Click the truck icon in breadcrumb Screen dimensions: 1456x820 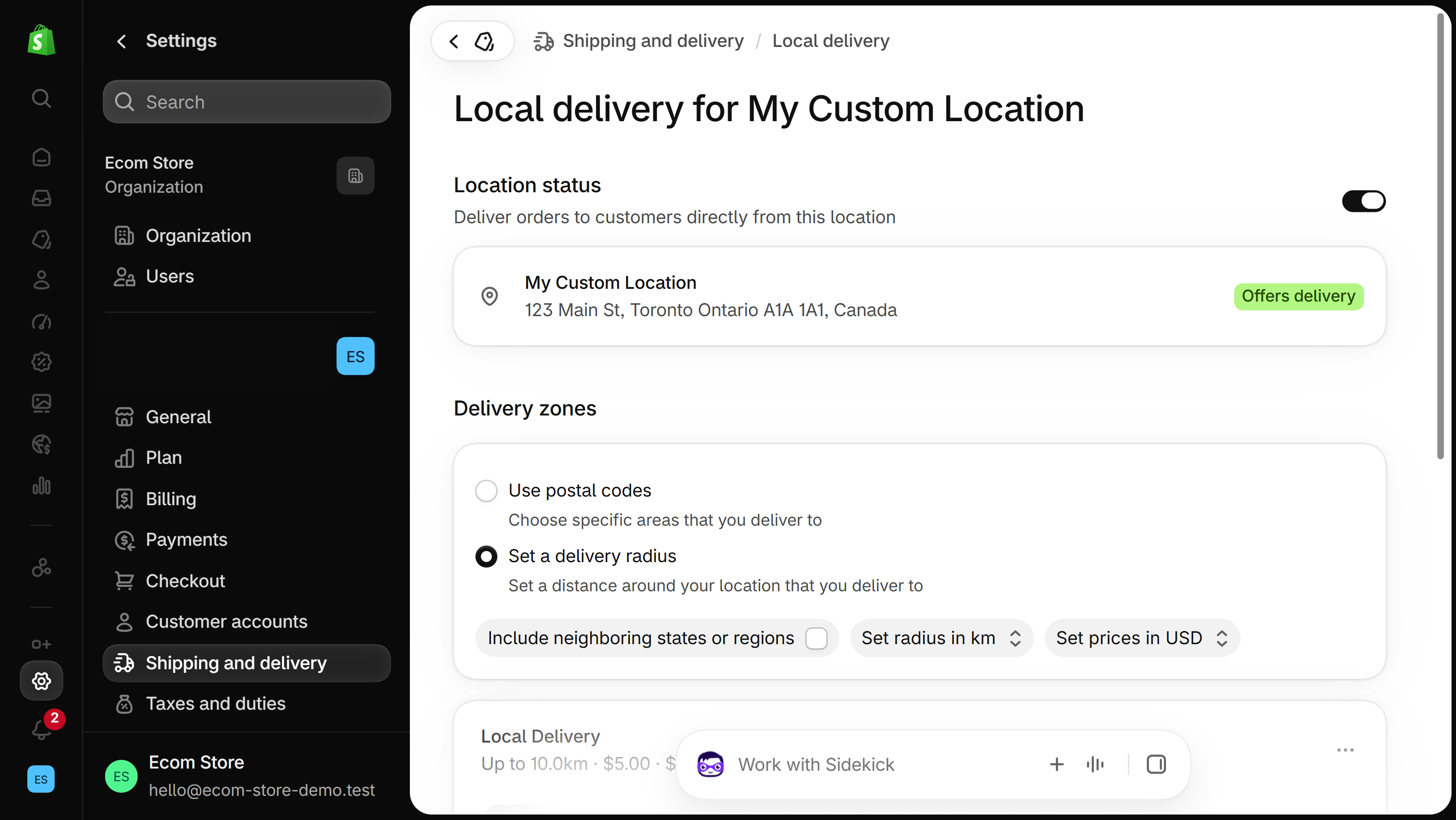pos(544,41)
